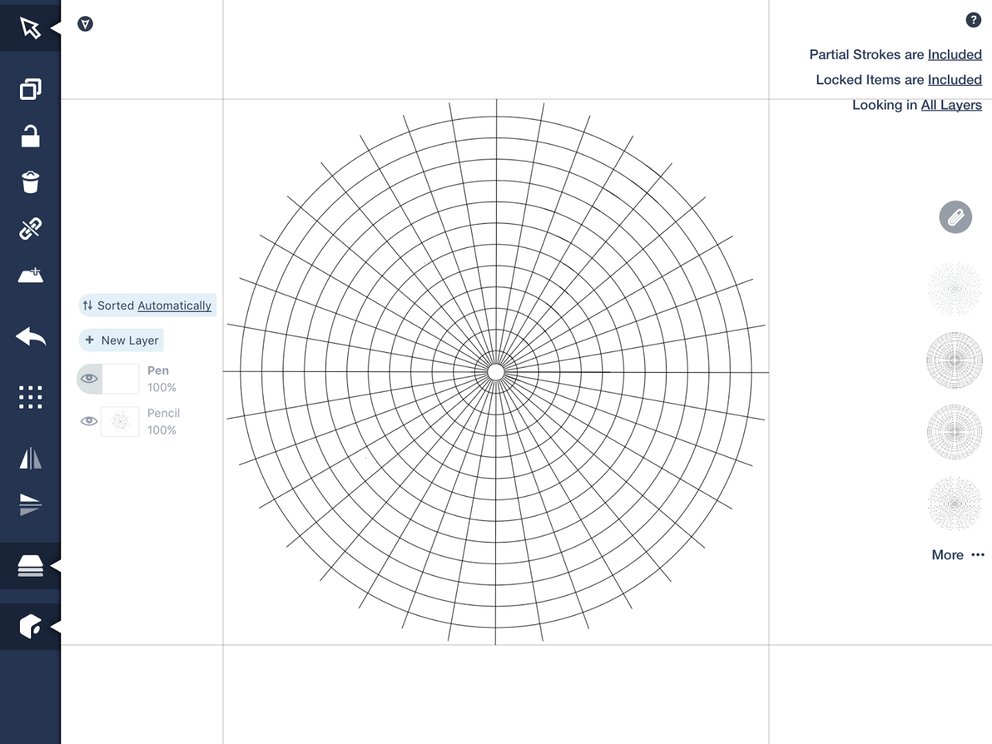
Task: Select the paperclip brush preset thumbnail
Action: (x=955, y=217)
